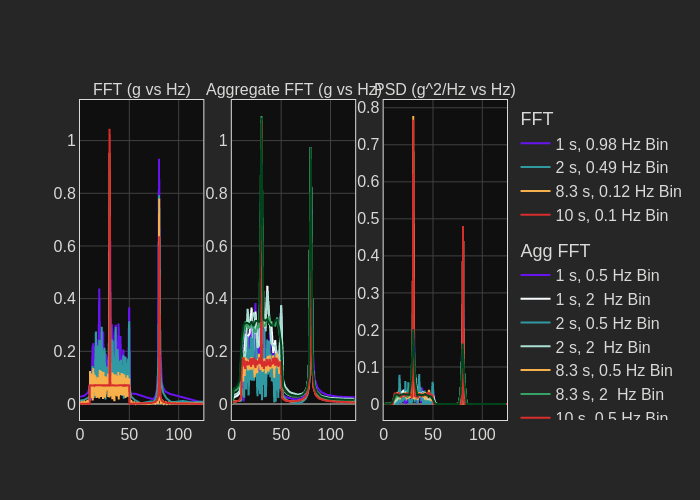
Task: Hide Agg FFT '1 s, 2 Hz Bin' trace
Action: (x=602, y=300)
